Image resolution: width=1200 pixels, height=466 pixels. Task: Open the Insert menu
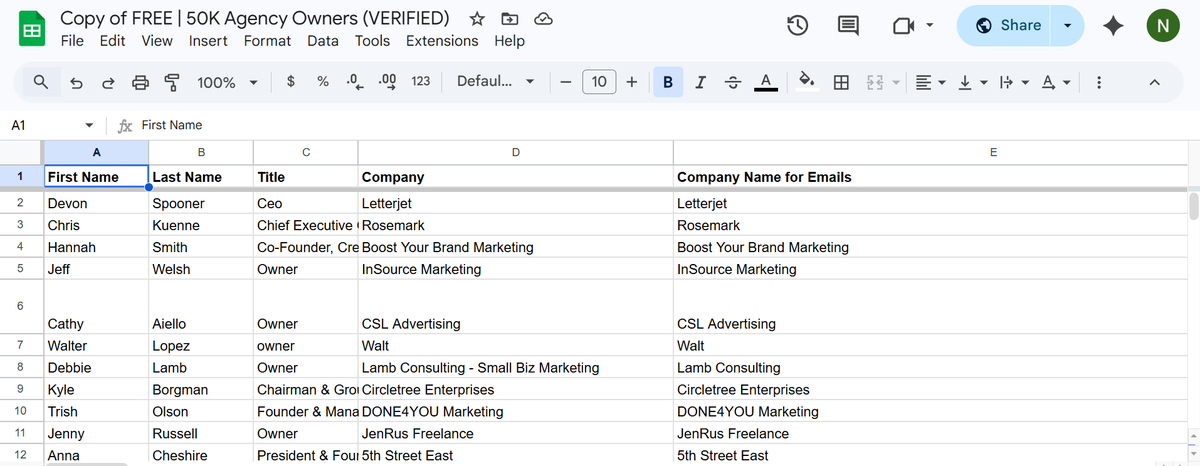click(208, 41)
